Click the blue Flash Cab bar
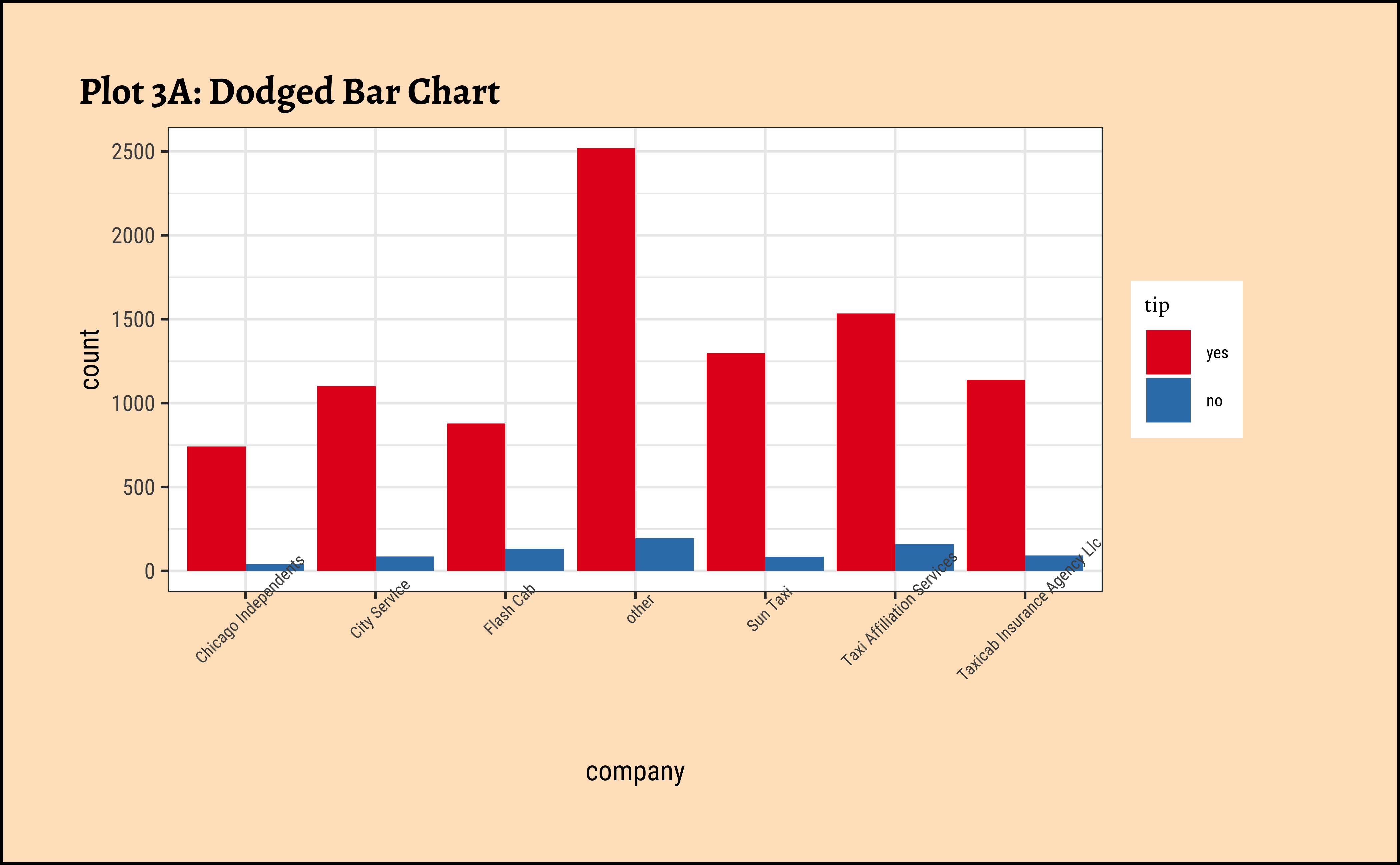1400x865 pixels. point(534,560)
